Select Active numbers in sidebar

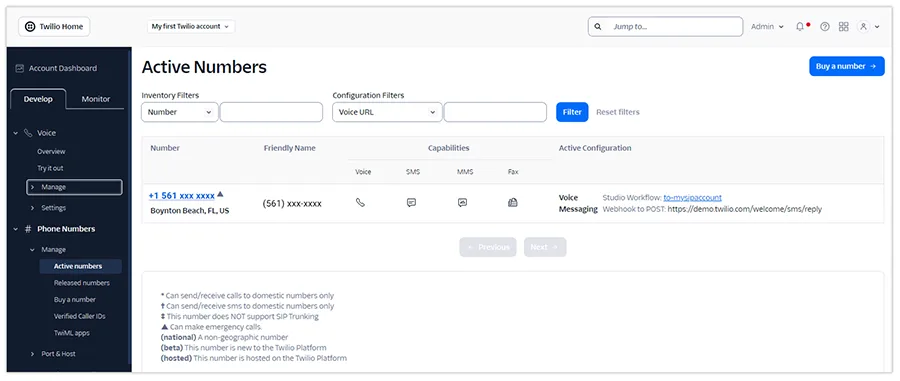(80, 266)
